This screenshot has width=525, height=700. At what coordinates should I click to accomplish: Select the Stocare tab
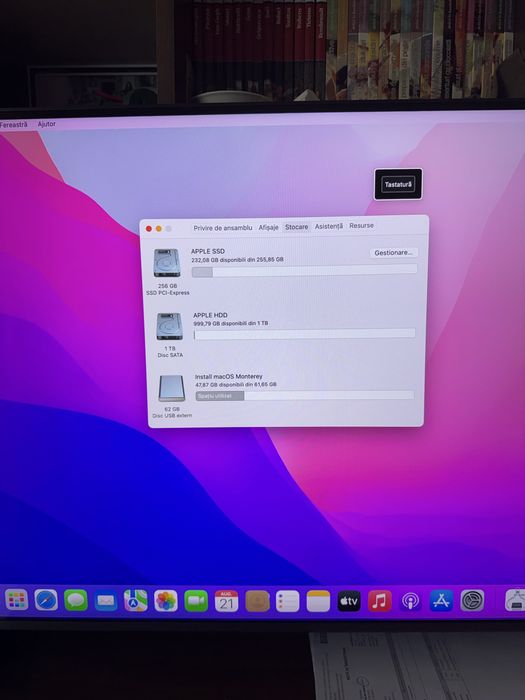pyautogui.click(x=296, y=227)
